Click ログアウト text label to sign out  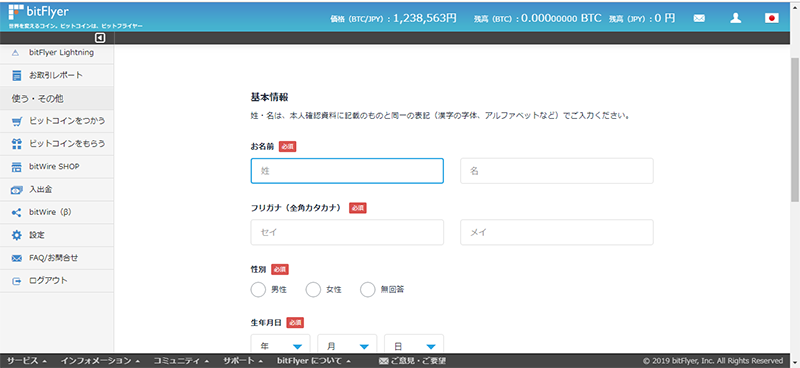[x=48, y=281]
